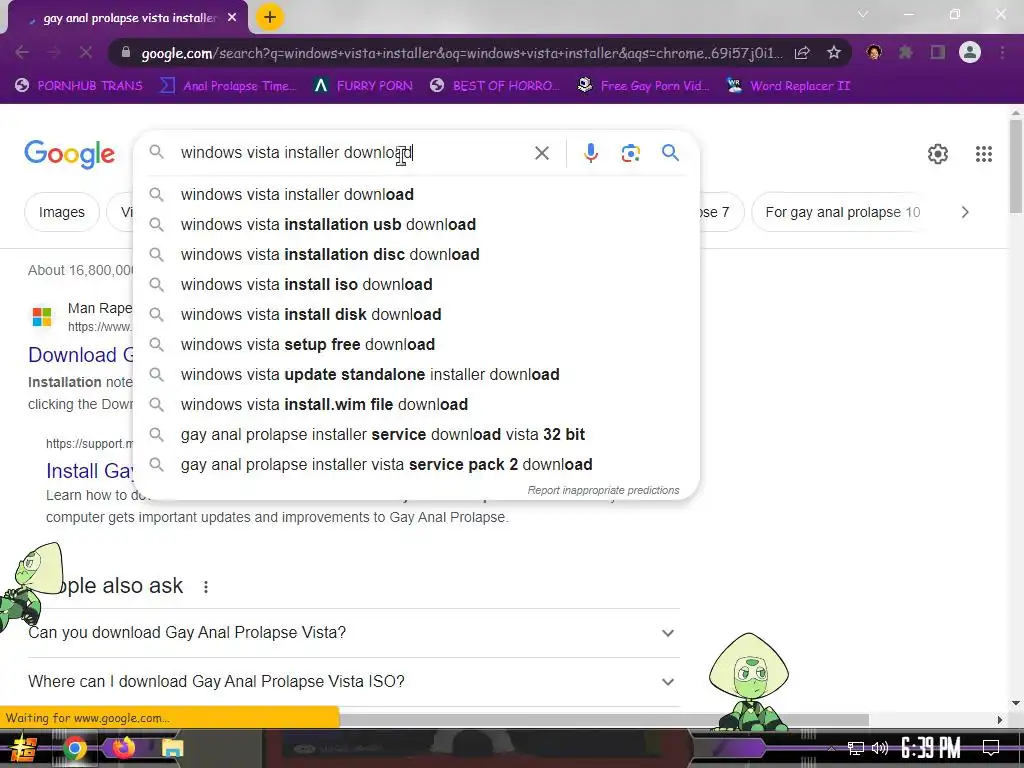Go forward to the next page
Image resolution: width=1024 pixels, height=768 pixels.
pos(54,52)
